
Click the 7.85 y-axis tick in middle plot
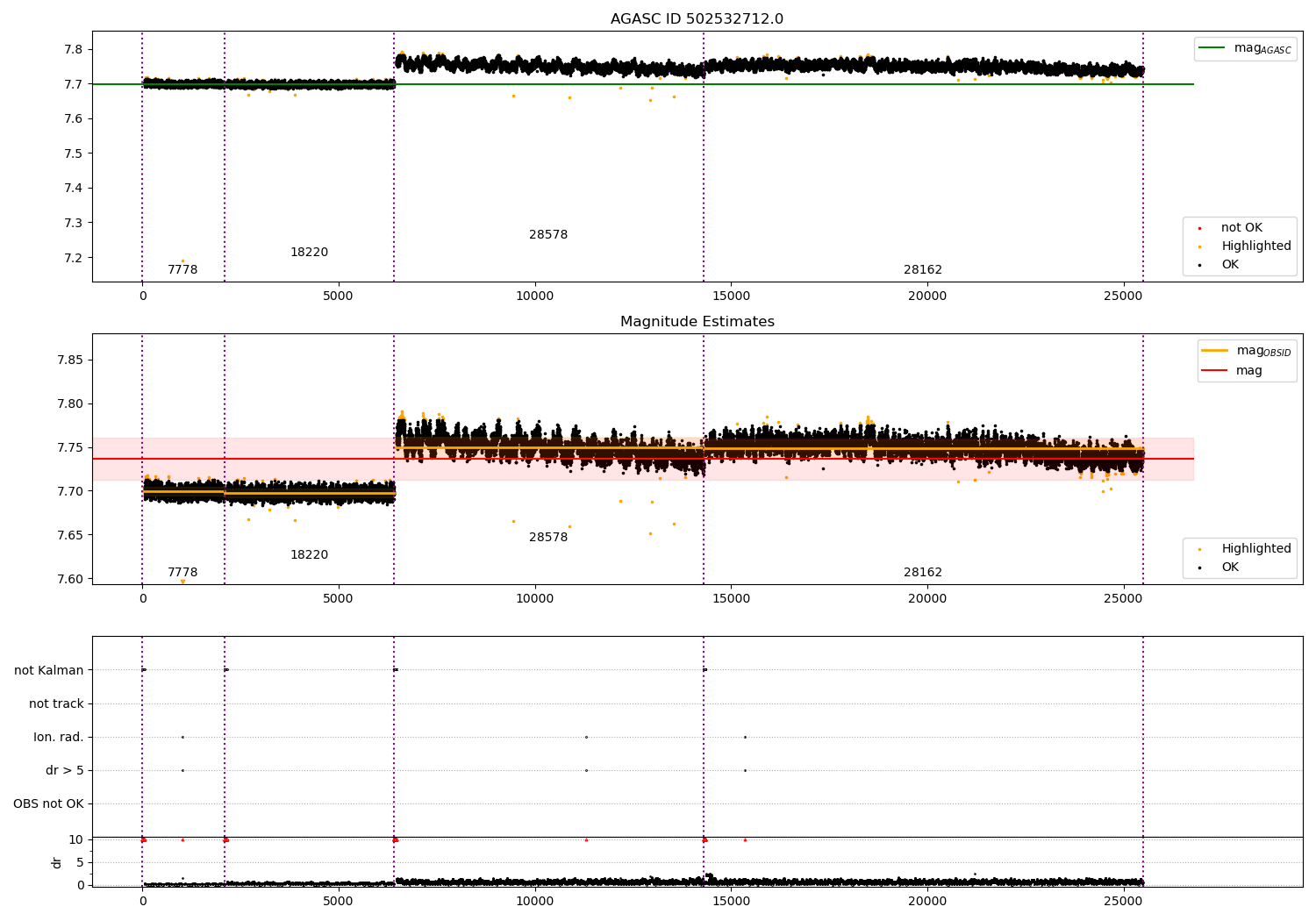point(71,361)
